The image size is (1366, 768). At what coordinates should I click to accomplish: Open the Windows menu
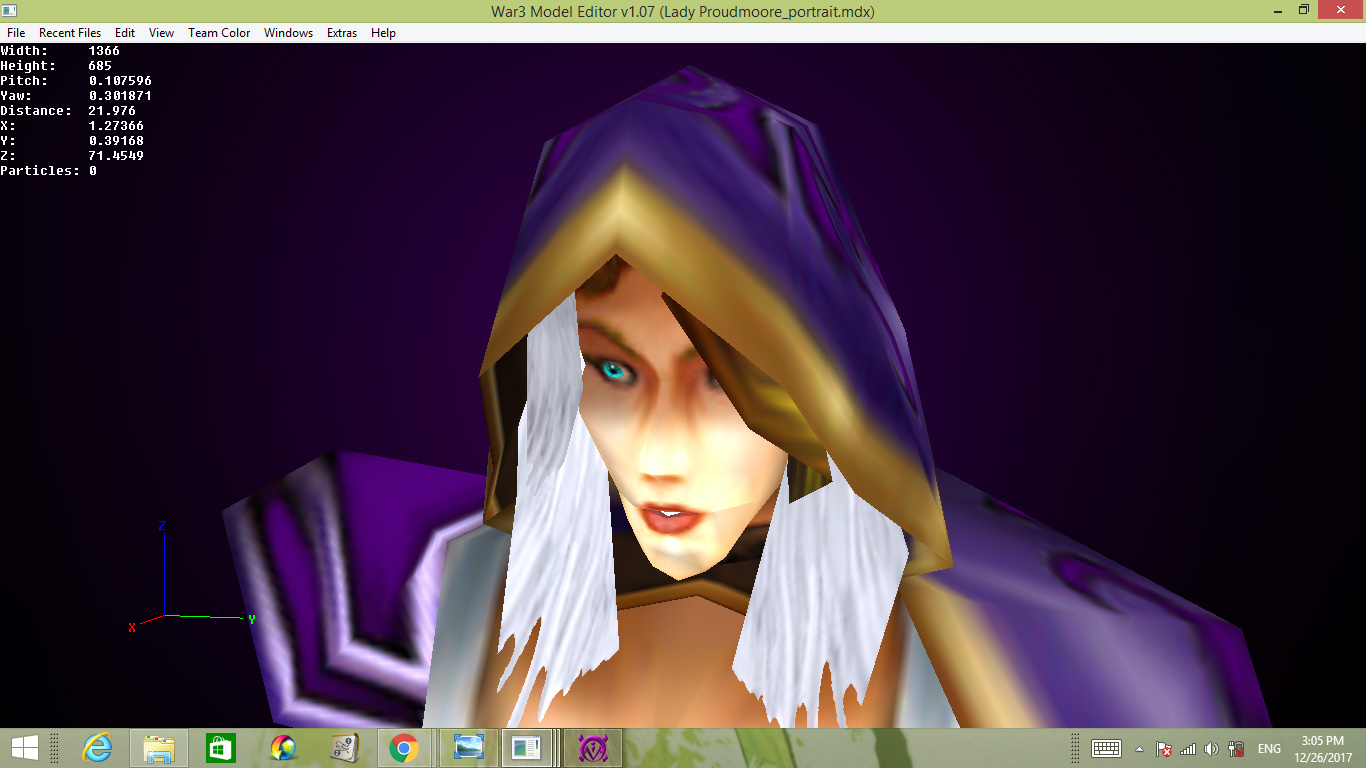[x=288, y=33]
